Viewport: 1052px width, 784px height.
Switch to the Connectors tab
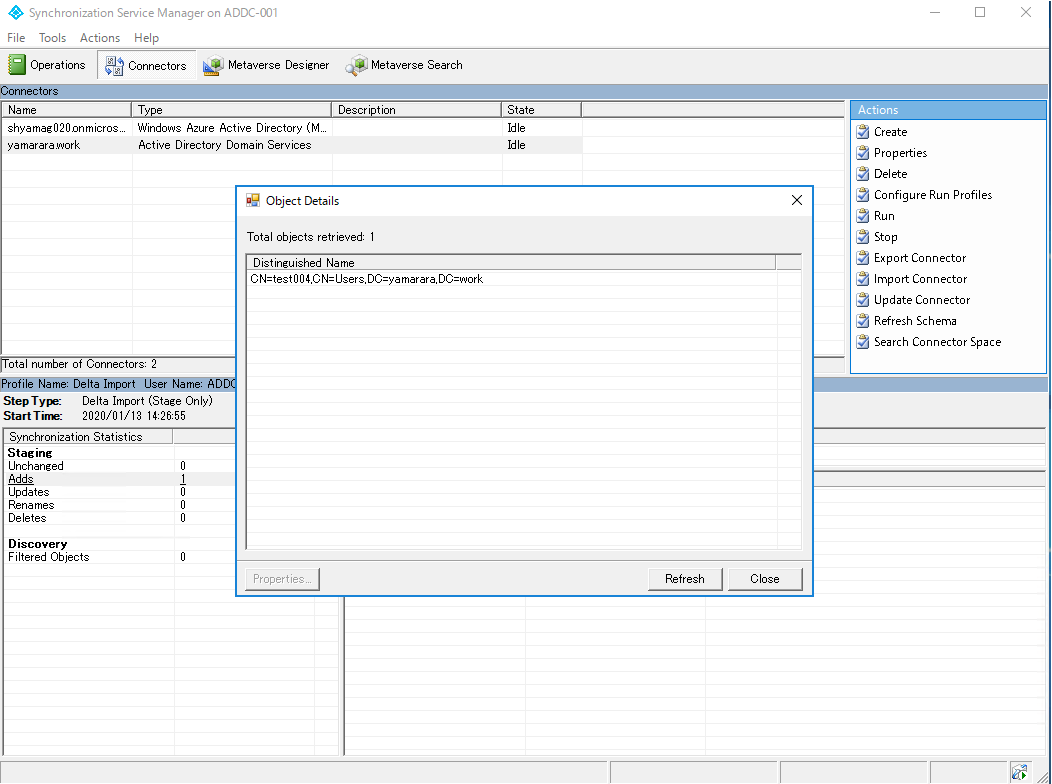pyautogui.click(x=146, y=64)
